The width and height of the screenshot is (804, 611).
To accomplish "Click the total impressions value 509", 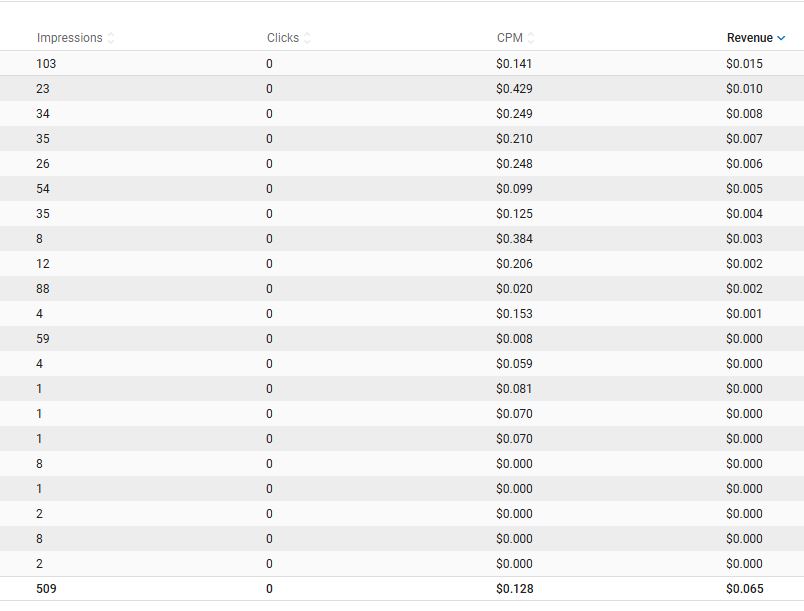I will pyautogui.click(x=46, y=589).
